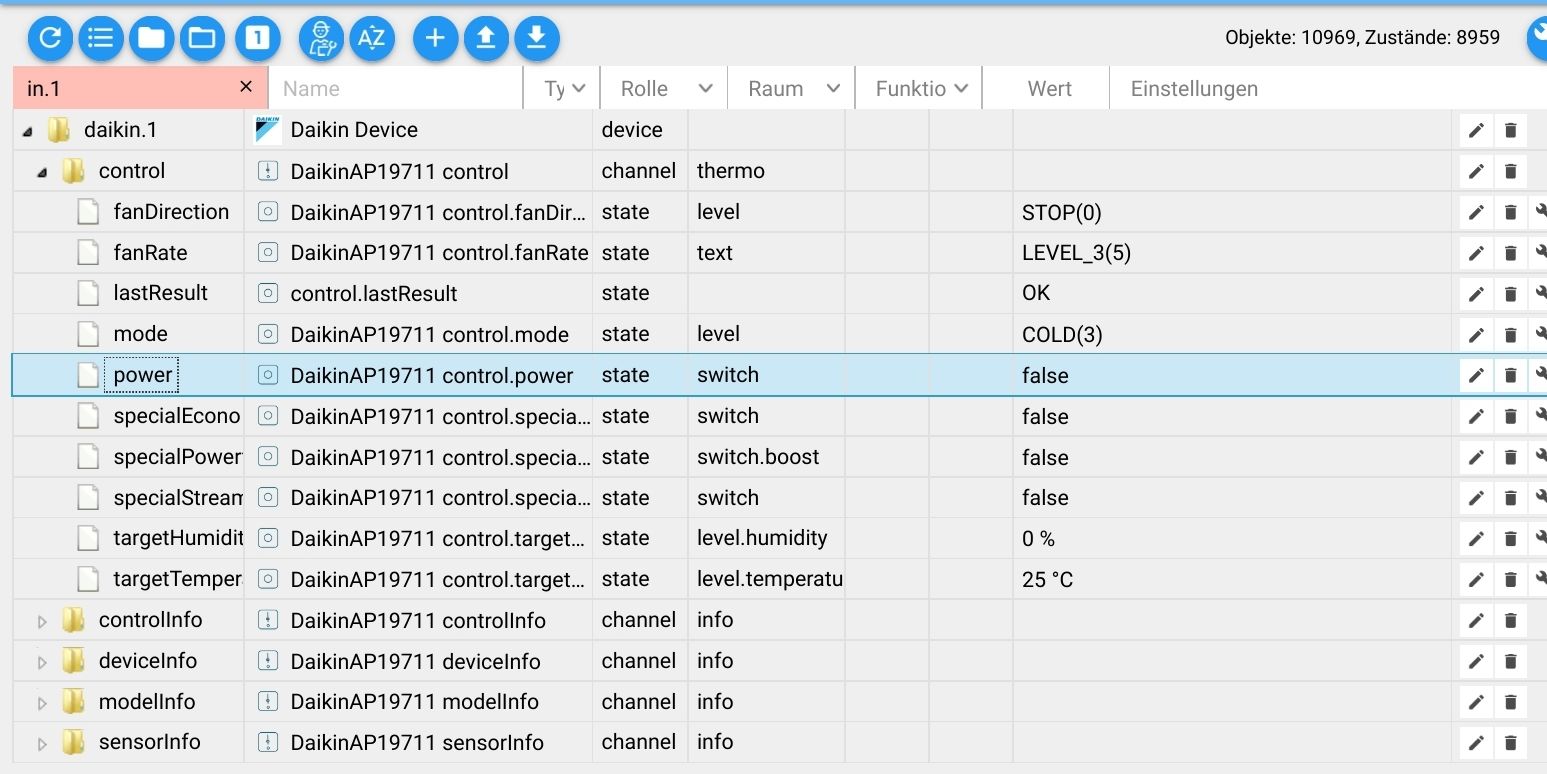
Task: Click the download objects arrow icon
Action: click(537, 39)
